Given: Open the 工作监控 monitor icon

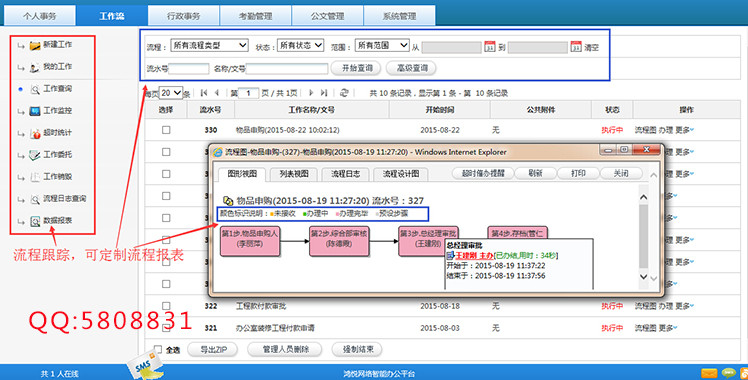Looking at the screenshot, I should (35, 111).
